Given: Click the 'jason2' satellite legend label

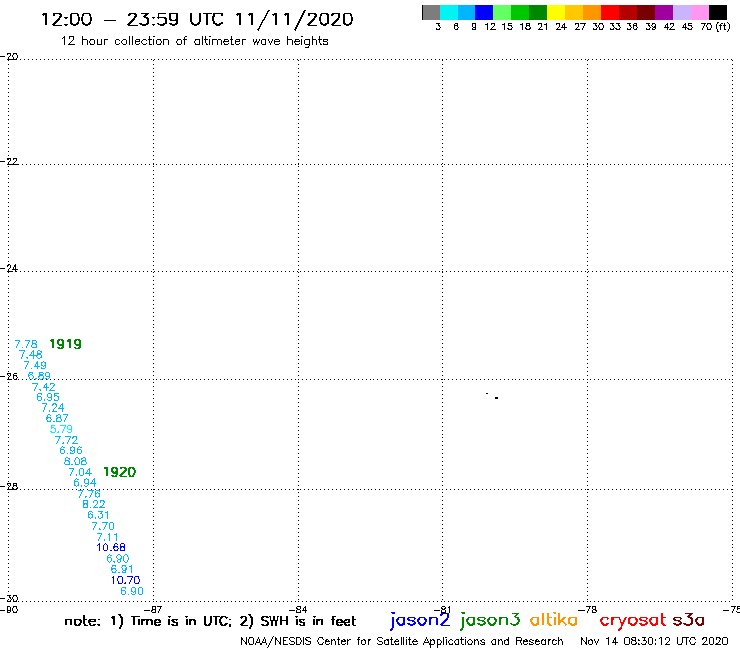Looking at the screenshot, I should tap(420, 620).
